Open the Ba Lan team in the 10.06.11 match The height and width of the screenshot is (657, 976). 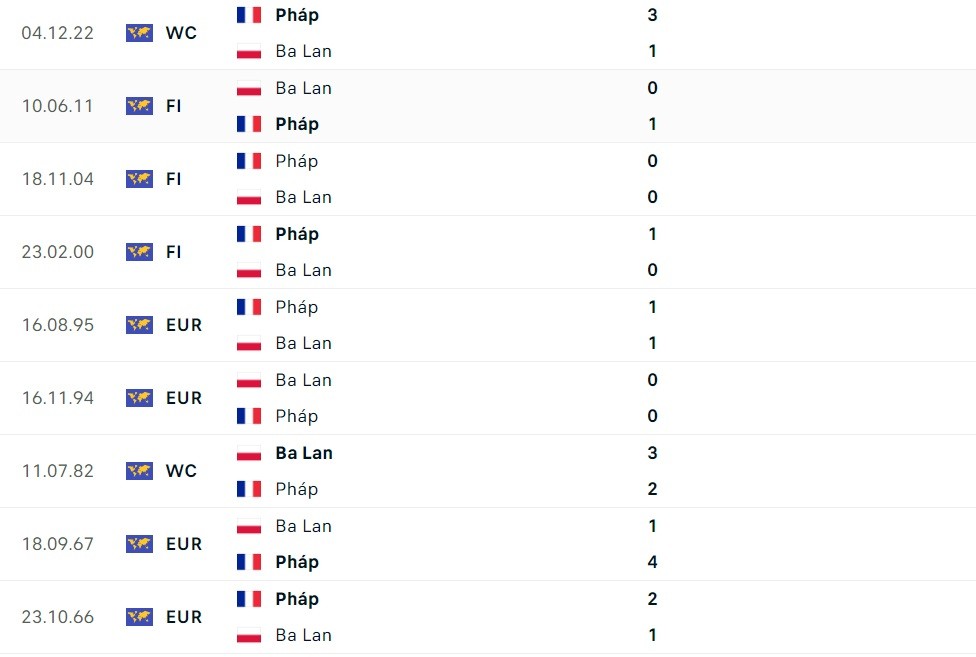coord(303,88)
